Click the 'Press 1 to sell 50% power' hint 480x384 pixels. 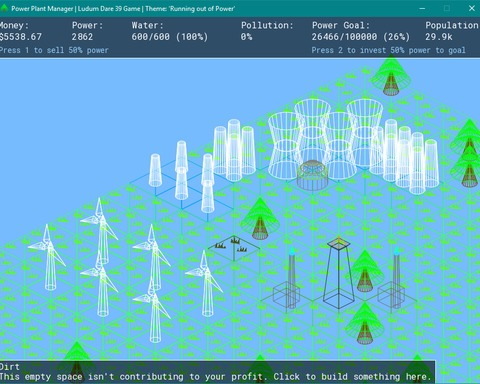(x=54, y=50)
